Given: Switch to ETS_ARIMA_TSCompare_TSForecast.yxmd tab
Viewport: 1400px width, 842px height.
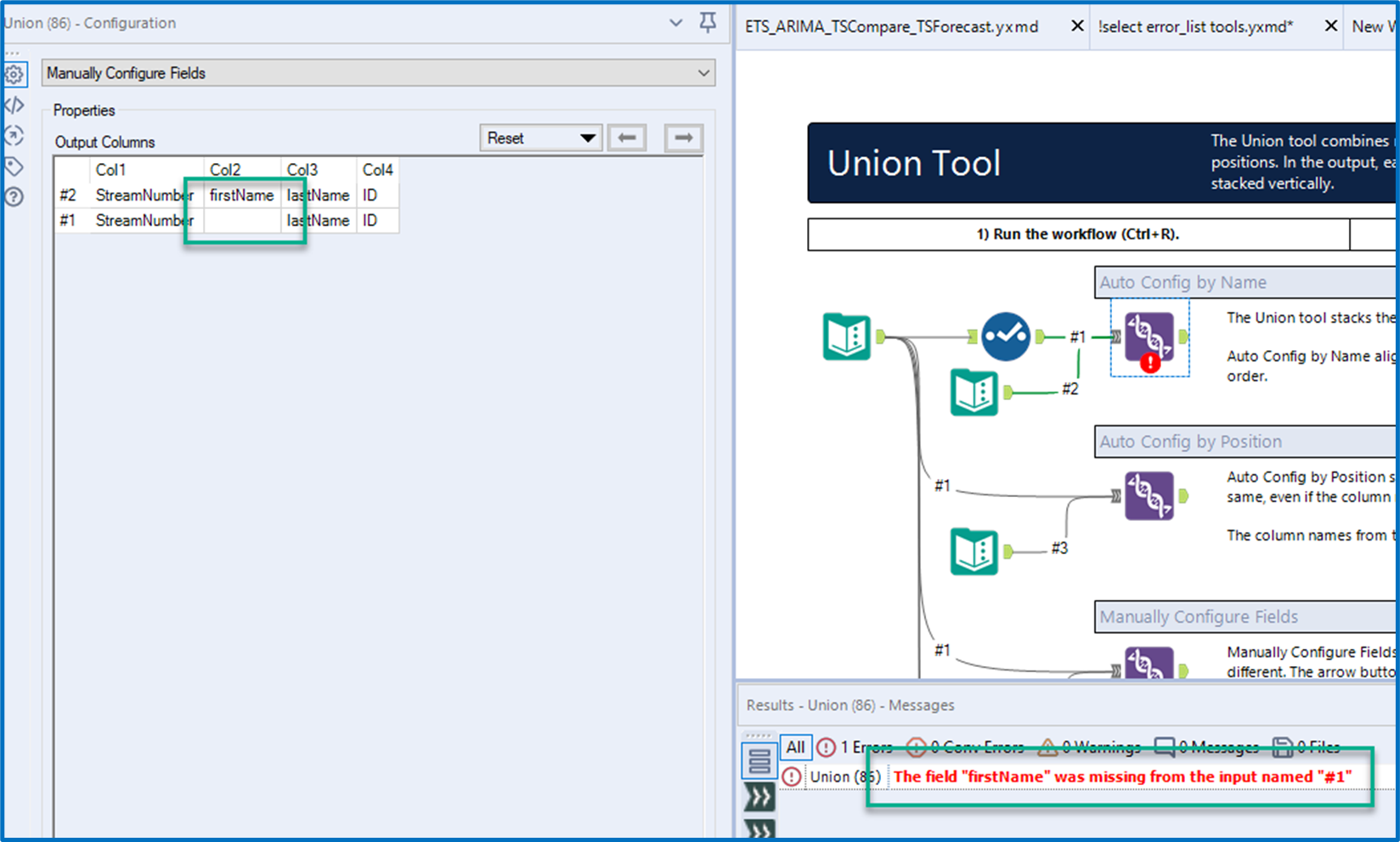Looking at the screenshot, I should 892,26.
